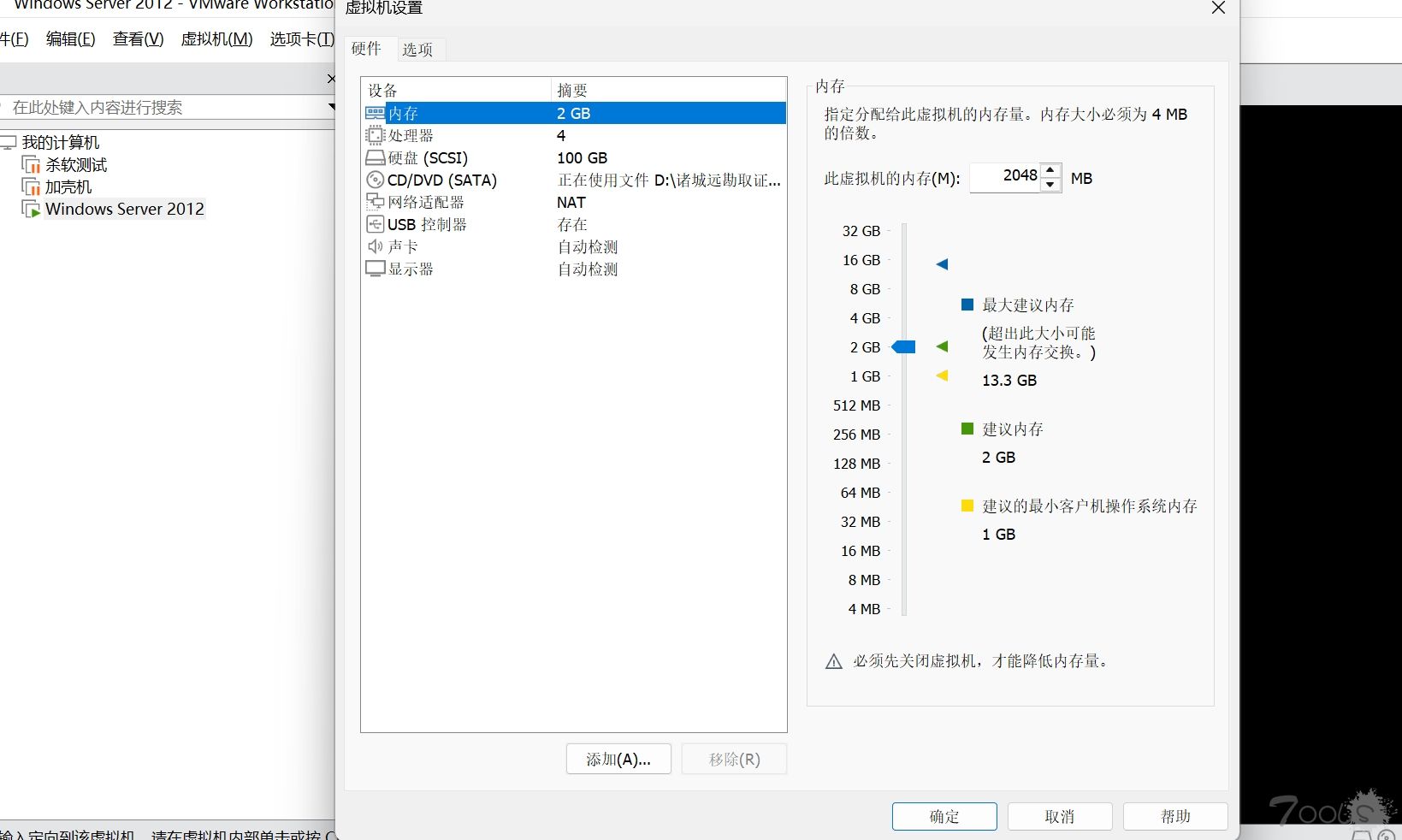The image size is (1402, 840).
Task: Click inside the memory size input field
Action: pos(1009,177)
